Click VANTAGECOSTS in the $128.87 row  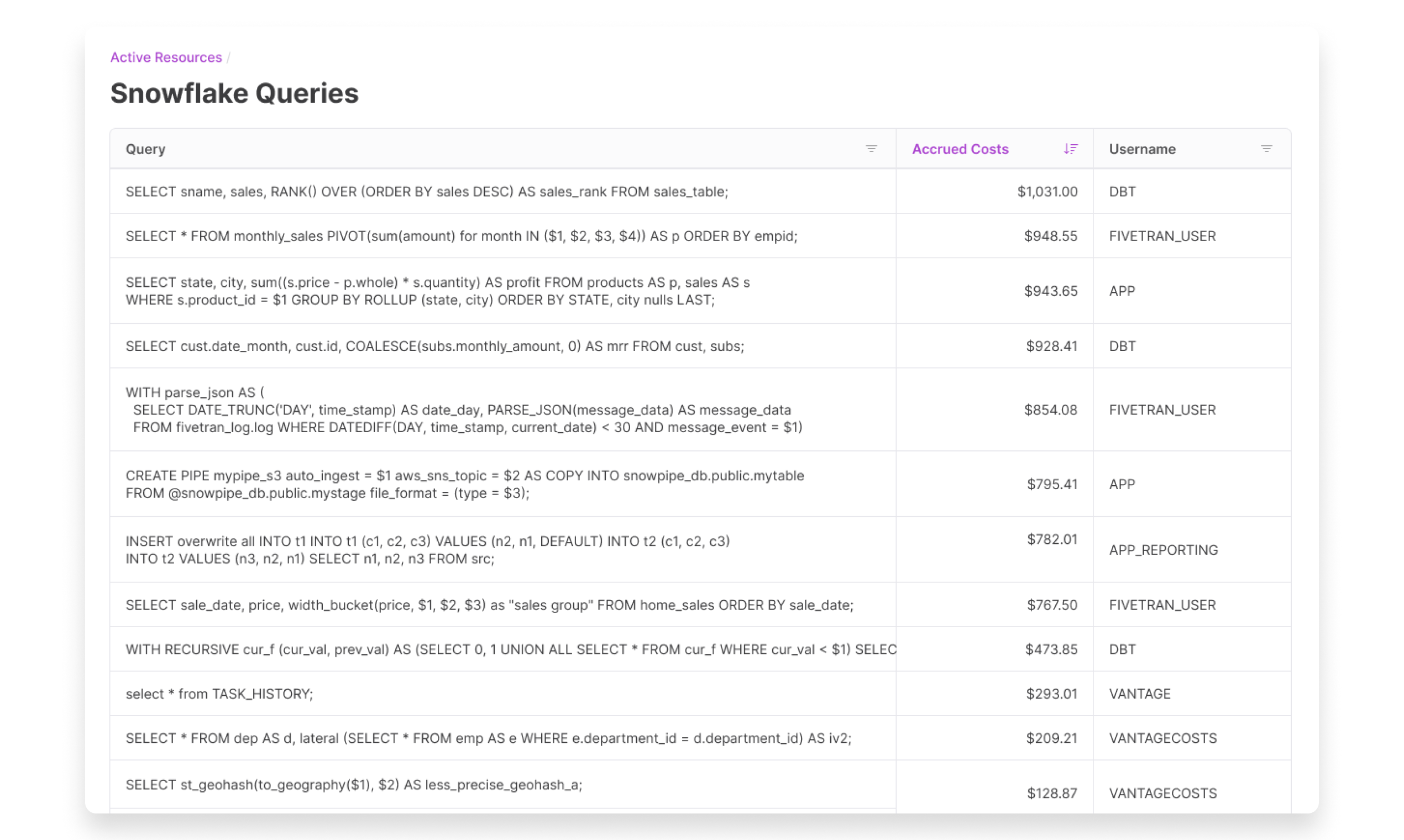[1163, 793]
